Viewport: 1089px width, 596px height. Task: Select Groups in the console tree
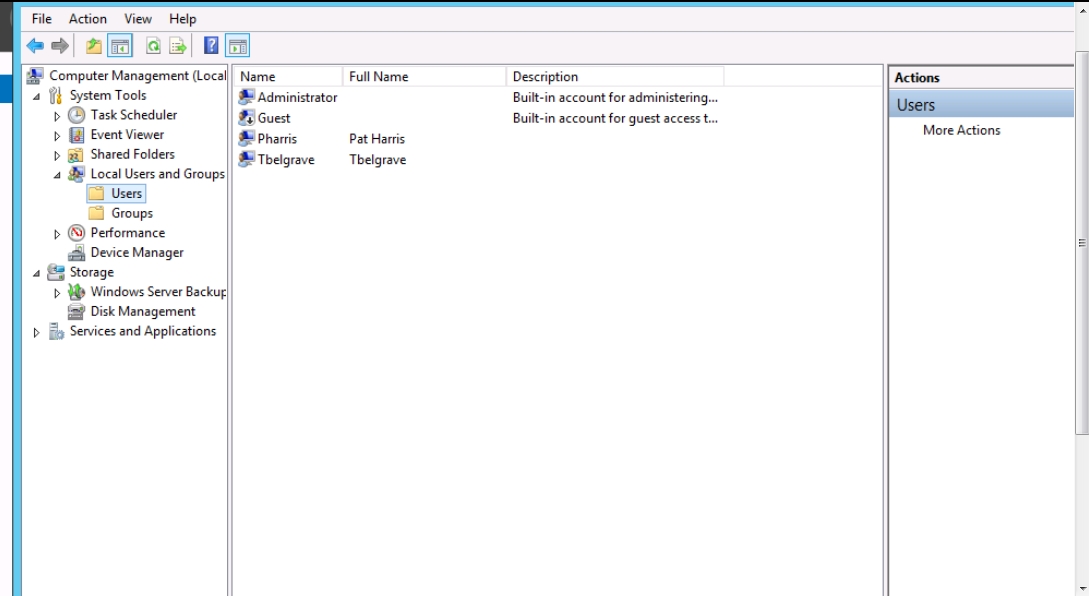[x=132, y=213]
